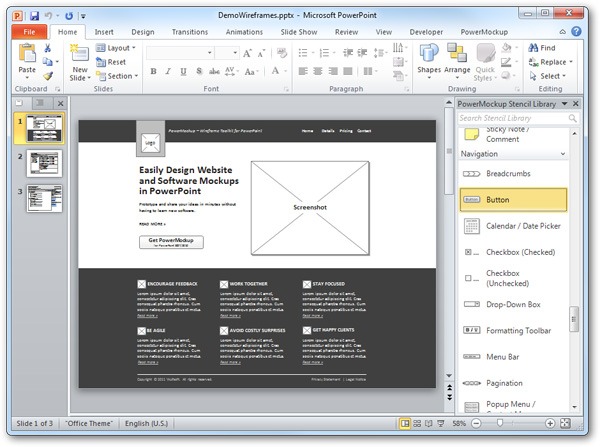Screen dimensions: 600x447
Task: Center text in Paragraph group
Action: point(318,71)
